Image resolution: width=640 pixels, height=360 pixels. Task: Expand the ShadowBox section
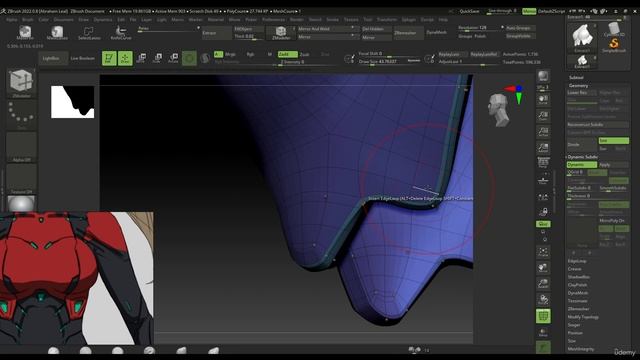tap(578, 277)
